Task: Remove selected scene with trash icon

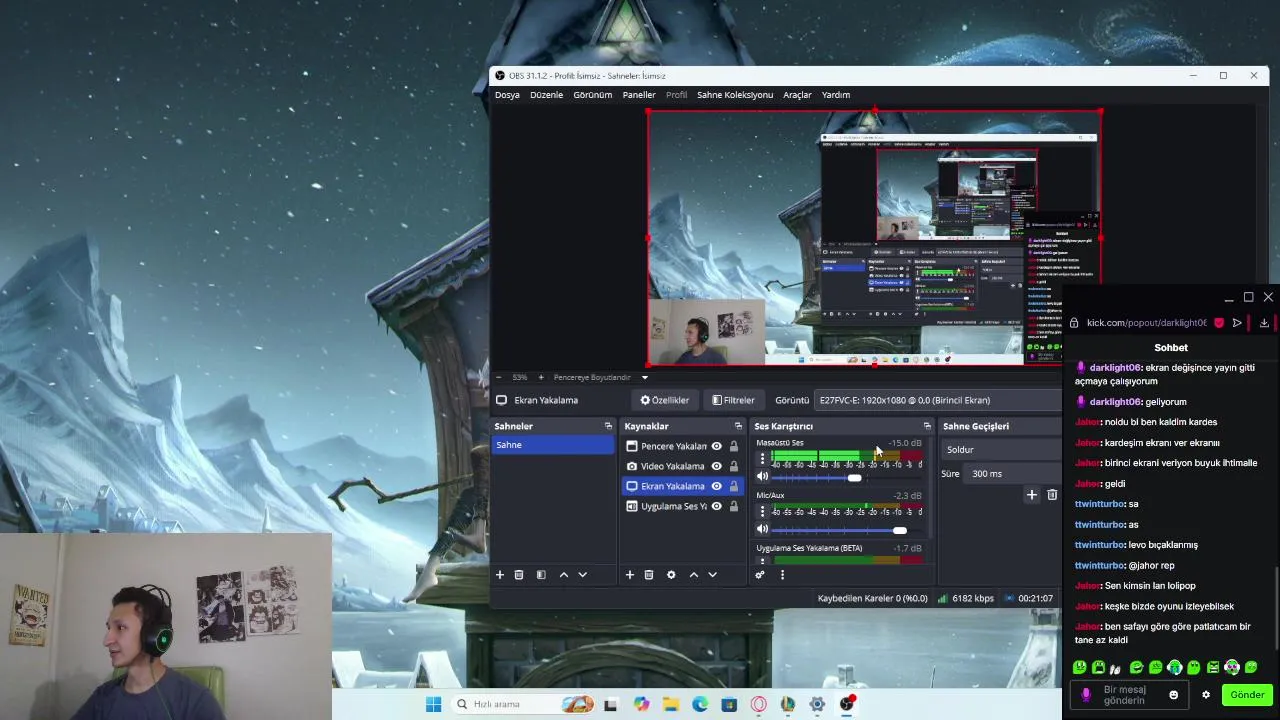Action: (x=519, y=575)
